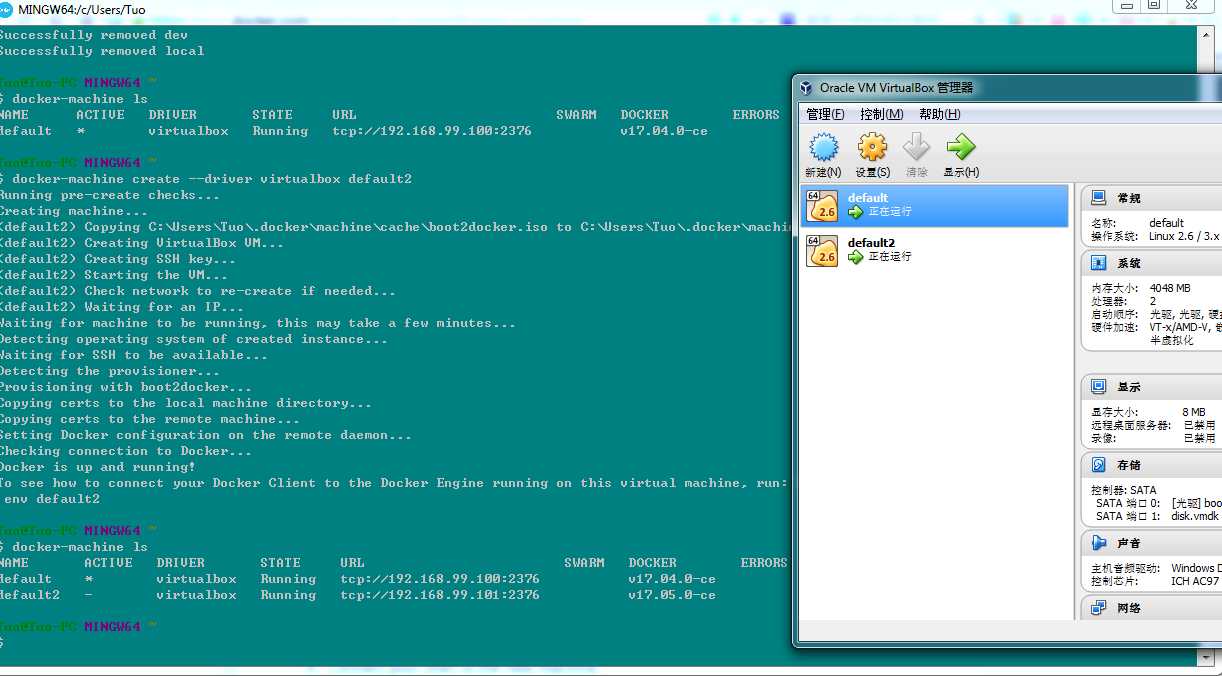Click the 显示 section heading in details
This screenshot has width=1222, height=676.
pyautogui.click(x=1129, y=386)
